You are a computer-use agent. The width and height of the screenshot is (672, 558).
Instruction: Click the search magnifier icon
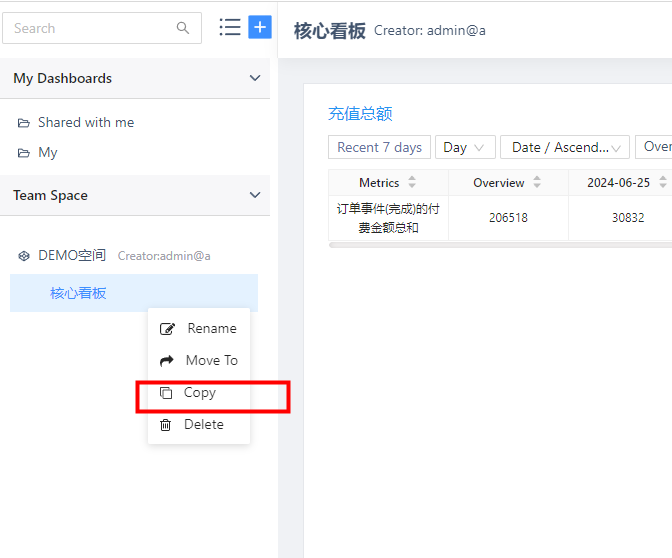[183, 28]
